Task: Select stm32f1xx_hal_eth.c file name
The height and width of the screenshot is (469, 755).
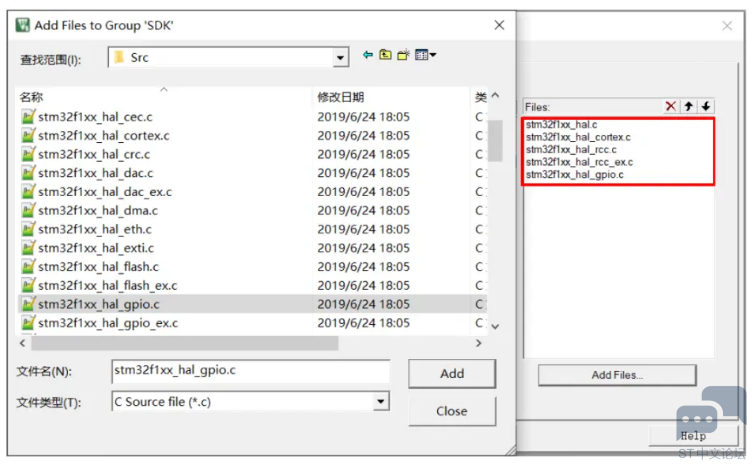Action: [x=95, y=229]
